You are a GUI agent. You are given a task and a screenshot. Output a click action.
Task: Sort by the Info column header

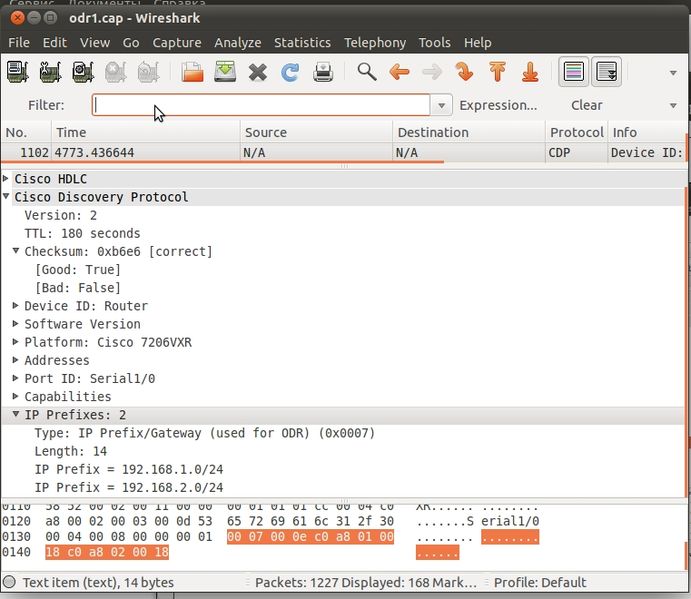point(647,132)
